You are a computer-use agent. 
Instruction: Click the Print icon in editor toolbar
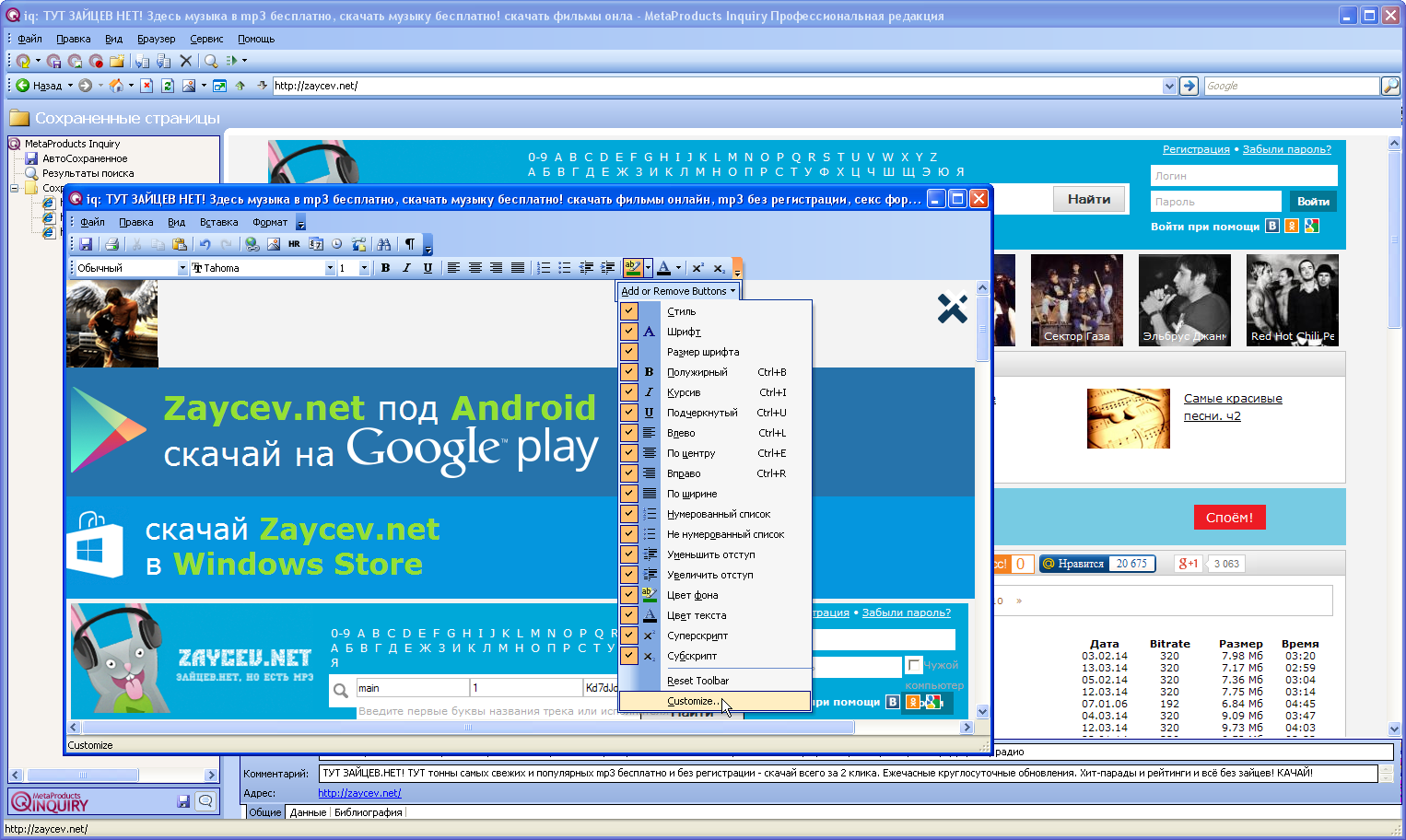[111, 244]
